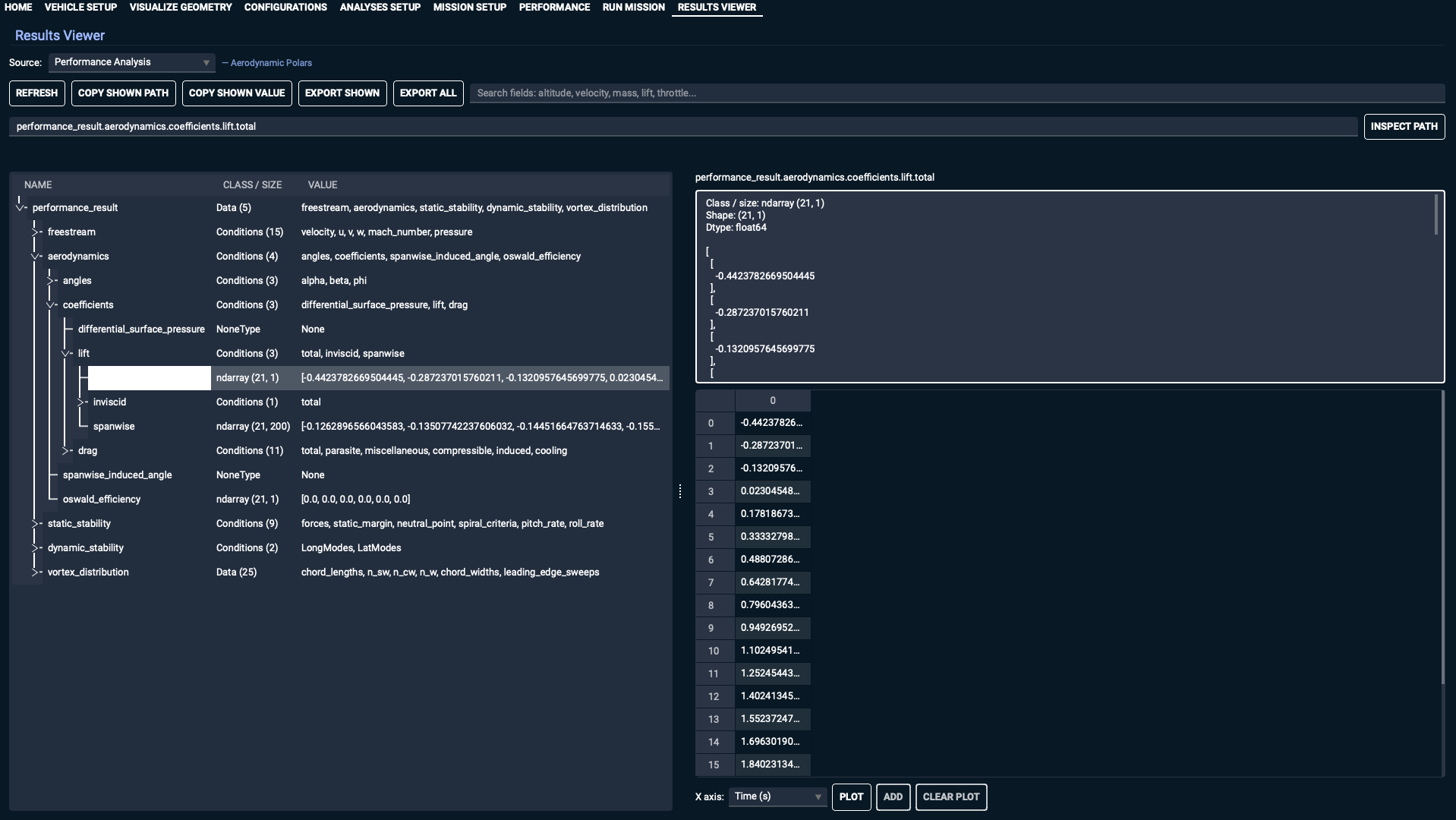Viewport: 1456px width, 820px height.
Task: Collapse the lift tree node
Action: pyautogui.click(x=66, y=354)
